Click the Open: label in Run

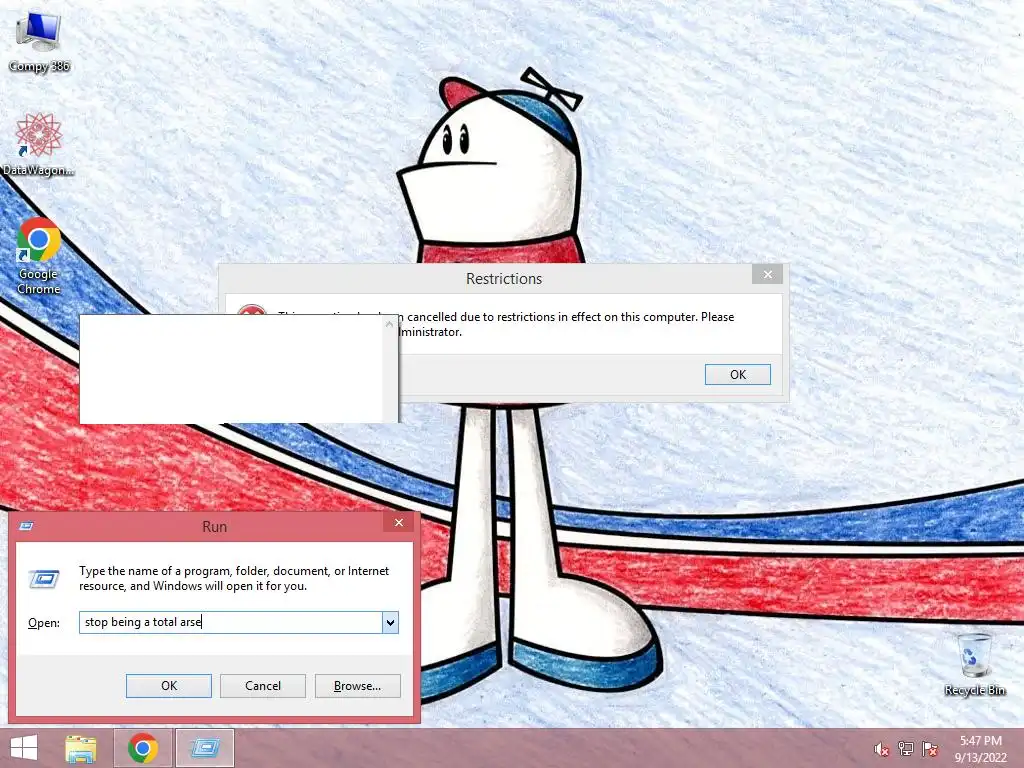pyautogui.click(x=44, y=623)
